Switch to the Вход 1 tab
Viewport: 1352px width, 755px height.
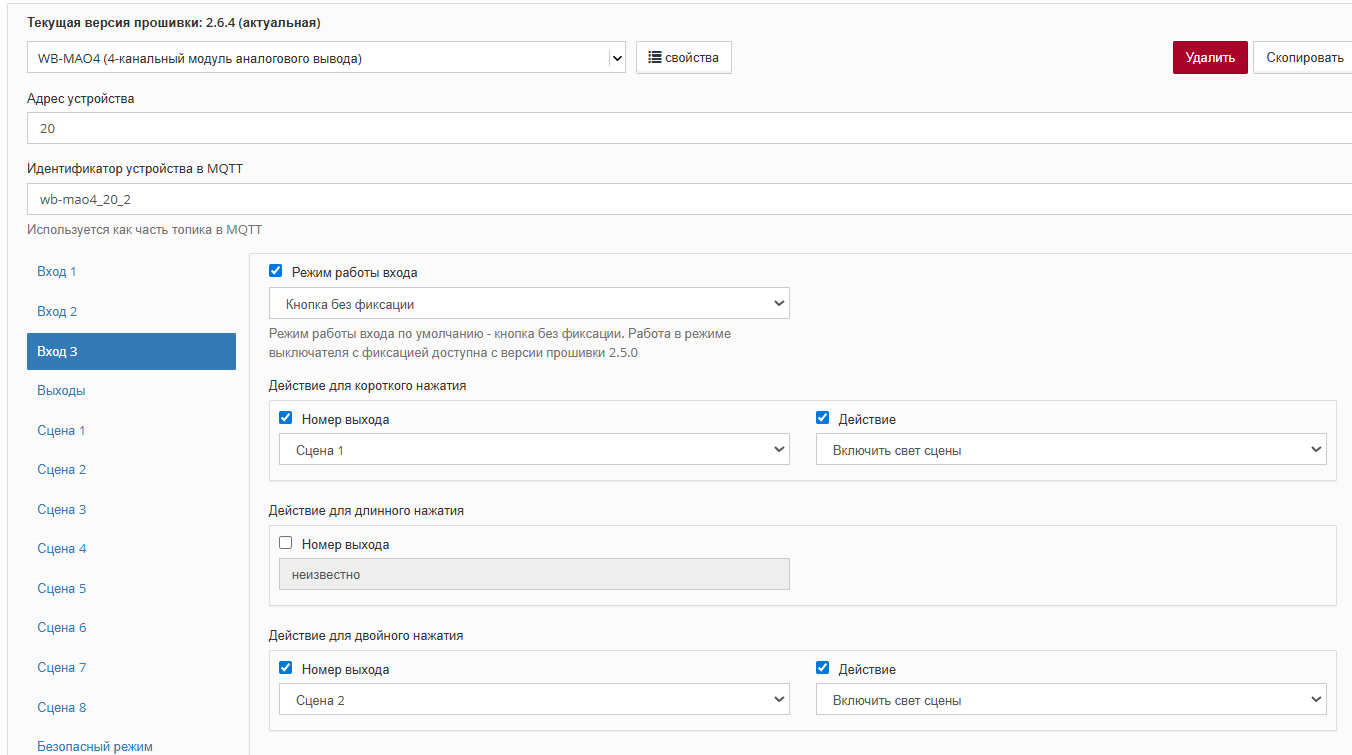pos(57,272)
